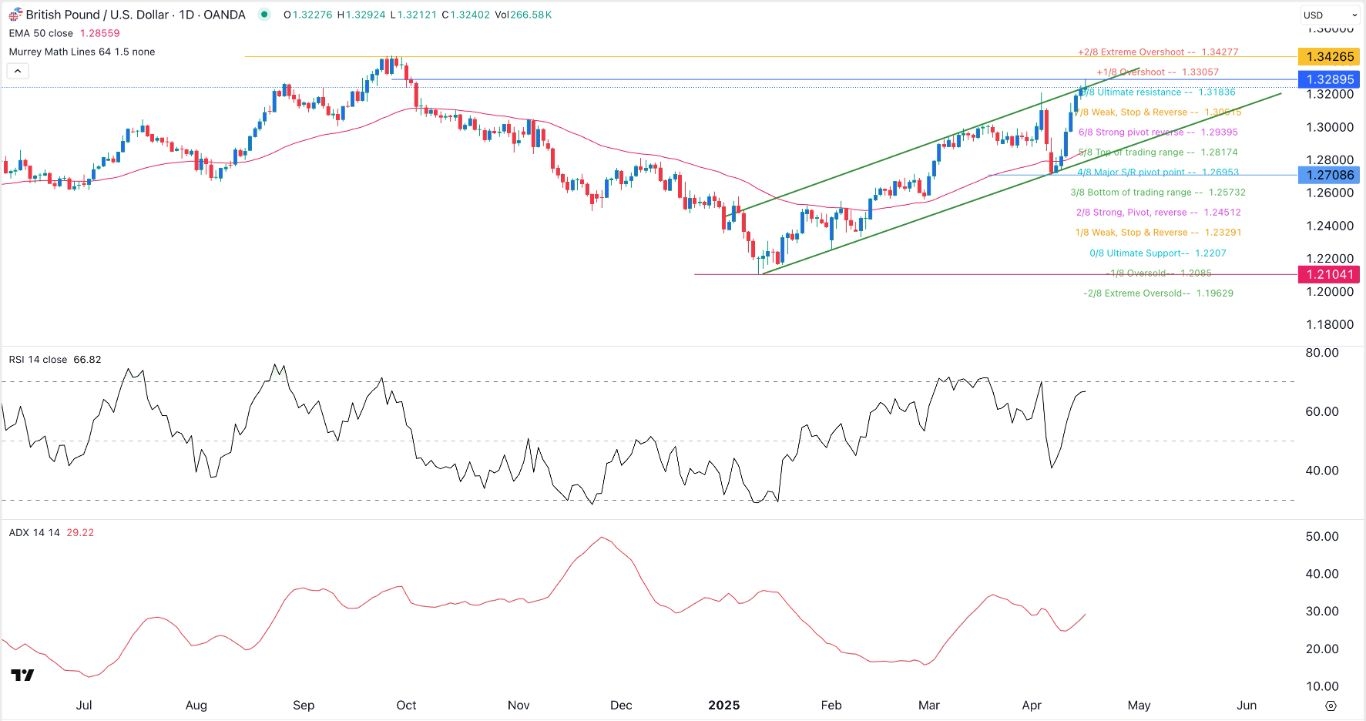Open the USD currency dropdown
Viewport: 1366px width, 721px height.
point(1327,15)
